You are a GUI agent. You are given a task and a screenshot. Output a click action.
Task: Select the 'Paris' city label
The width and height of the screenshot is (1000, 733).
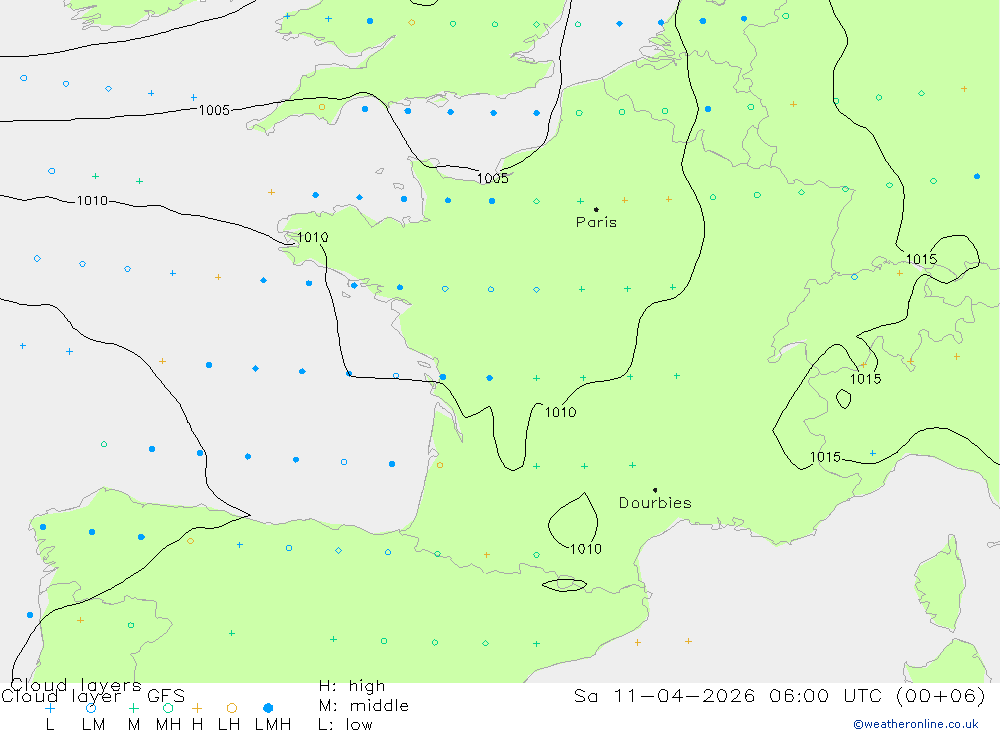(596, 222)
